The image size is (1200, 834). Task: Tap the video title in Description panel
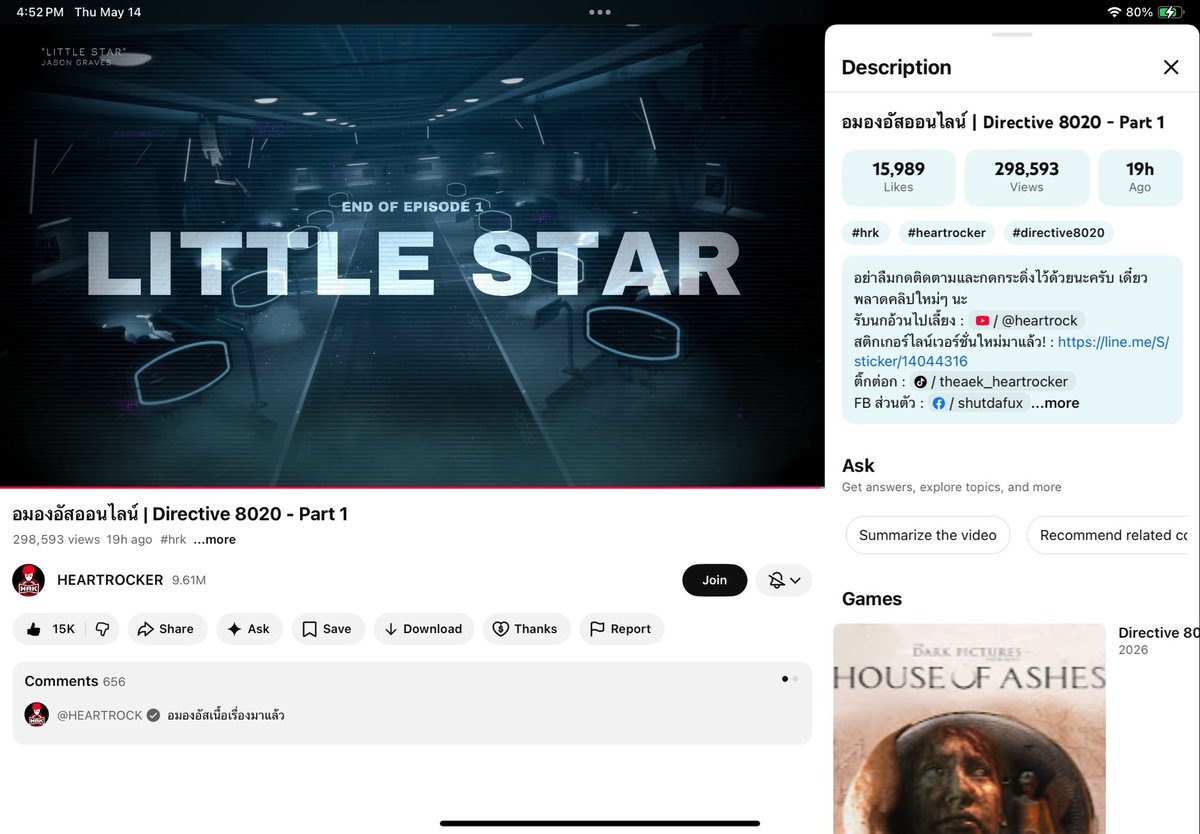(1003, 122)
